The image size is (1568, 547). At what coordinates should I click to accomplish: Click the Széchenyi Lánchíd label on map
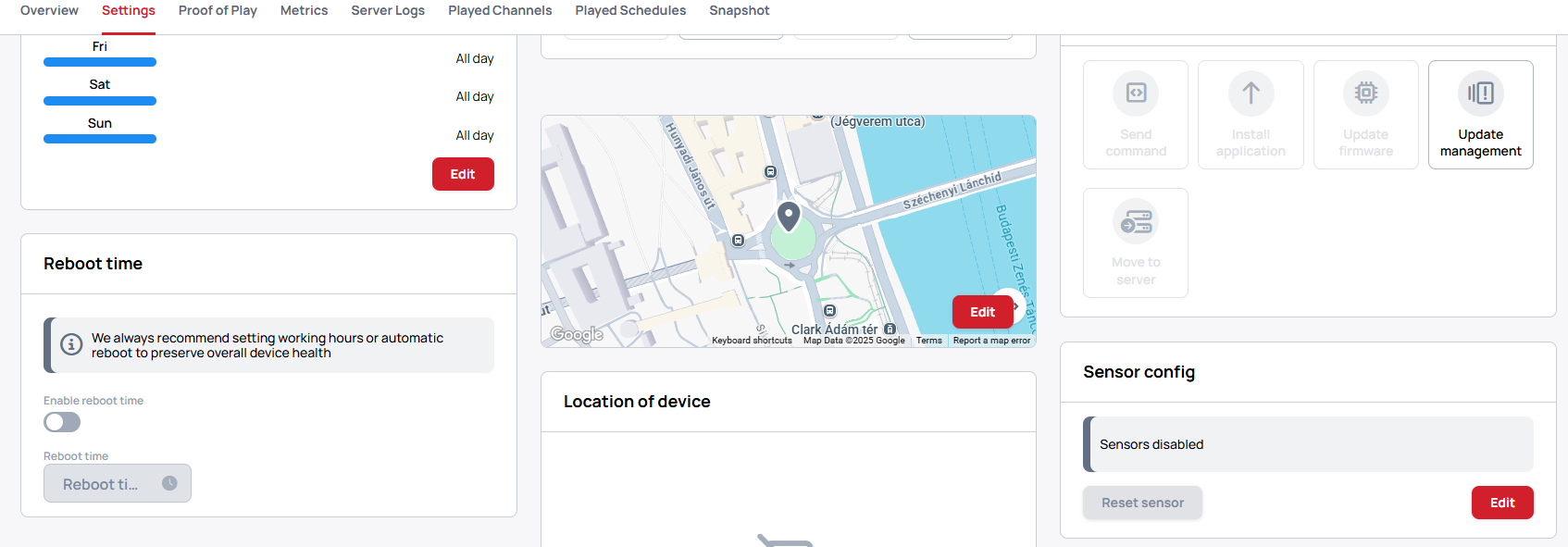952,191
